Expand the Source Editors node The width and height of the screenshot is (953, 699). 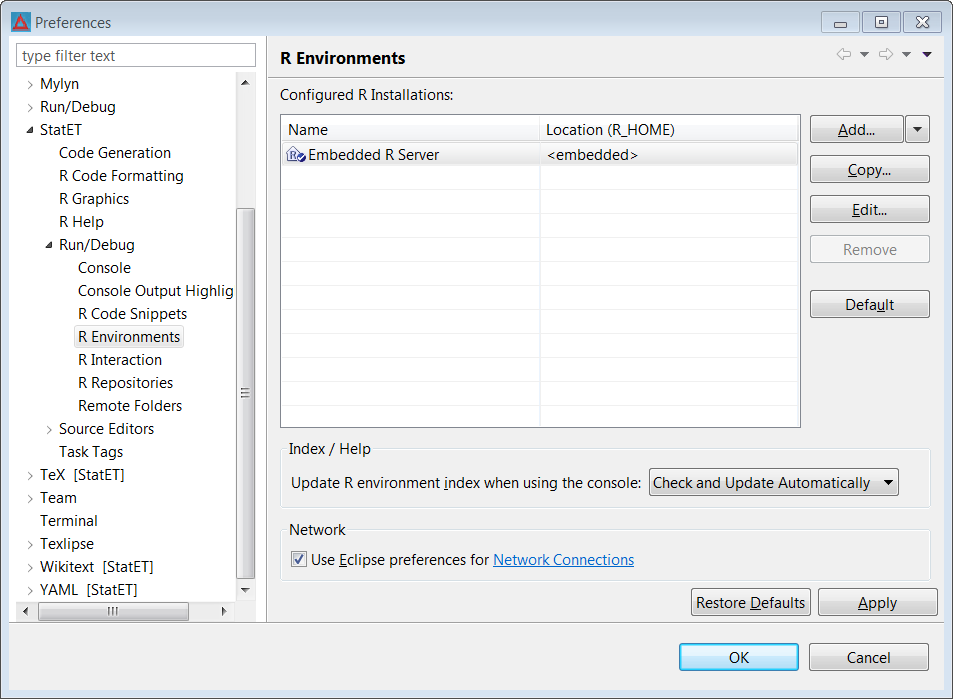pos(49,430)
